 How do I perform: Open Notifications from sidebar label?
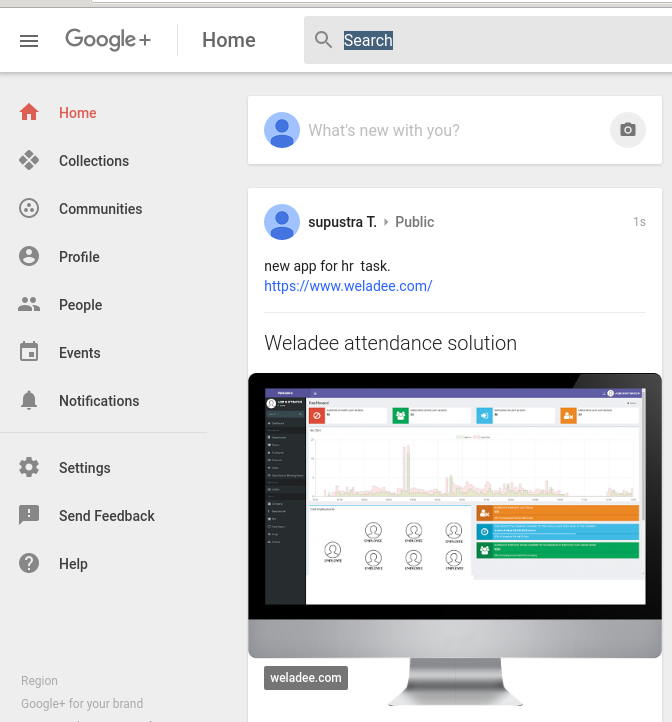tap(99, 401)
